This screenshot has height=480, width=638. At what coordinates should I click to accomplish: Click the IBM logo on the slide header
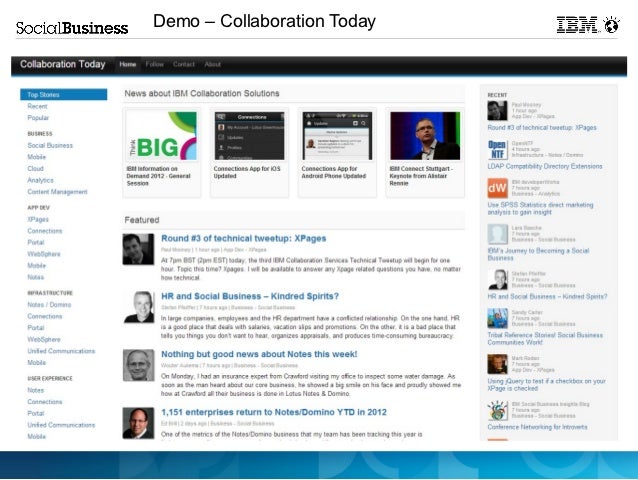(x=577, y=24)
